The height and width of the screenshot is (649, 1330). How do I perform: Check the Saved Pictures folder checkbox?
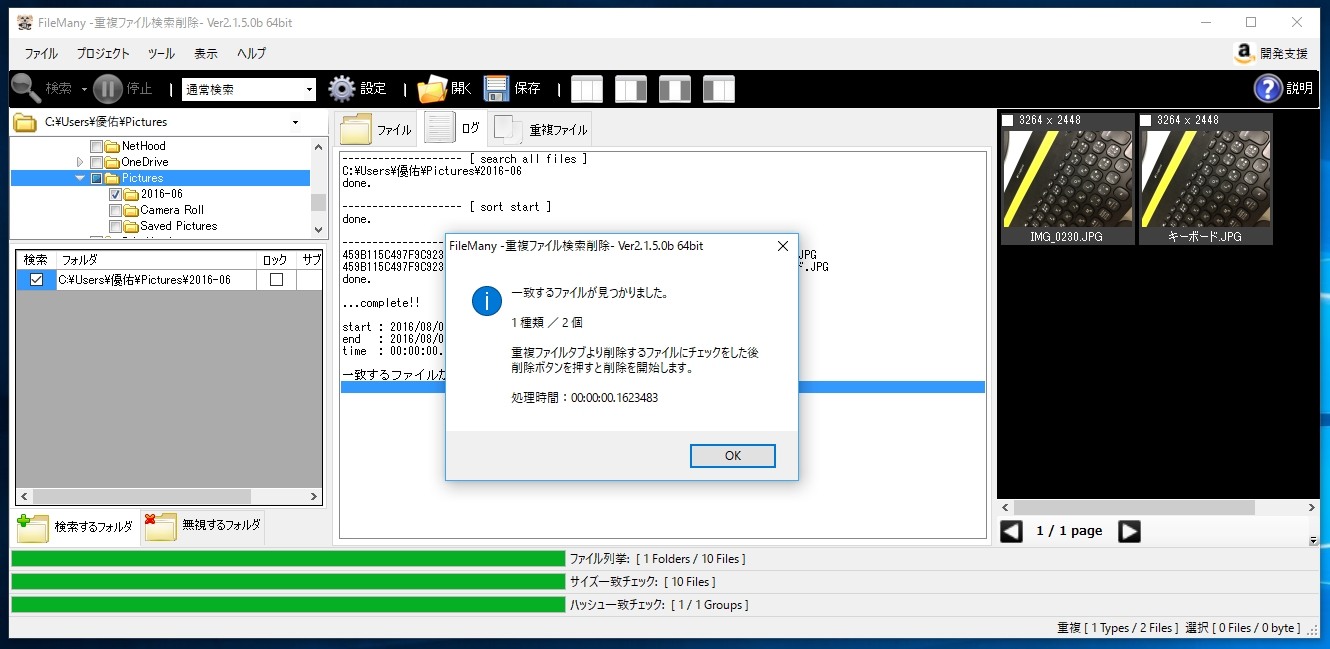click(115, 226)
